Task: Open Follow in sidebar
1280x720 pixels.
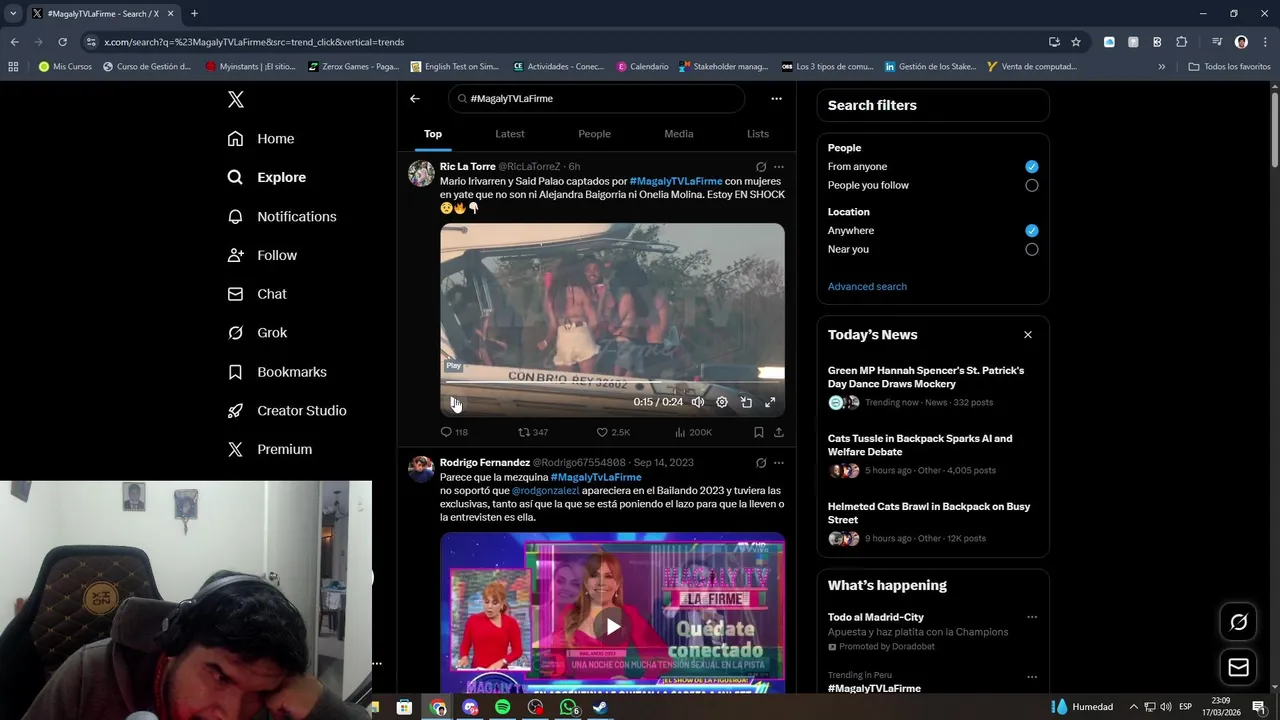Action: pos(262,255)
